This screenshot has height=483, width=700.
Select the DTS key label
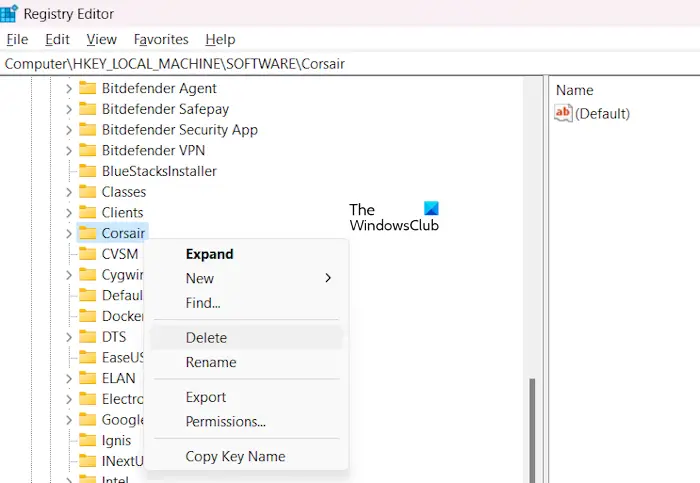tap(114, 337)
